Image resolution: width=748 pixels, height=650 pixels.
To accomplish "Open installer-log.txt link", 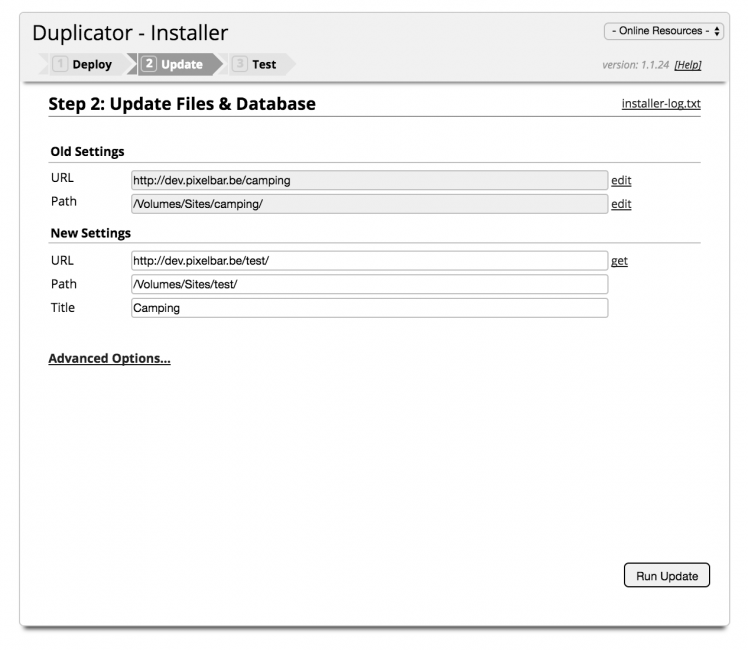I will 661,103.
